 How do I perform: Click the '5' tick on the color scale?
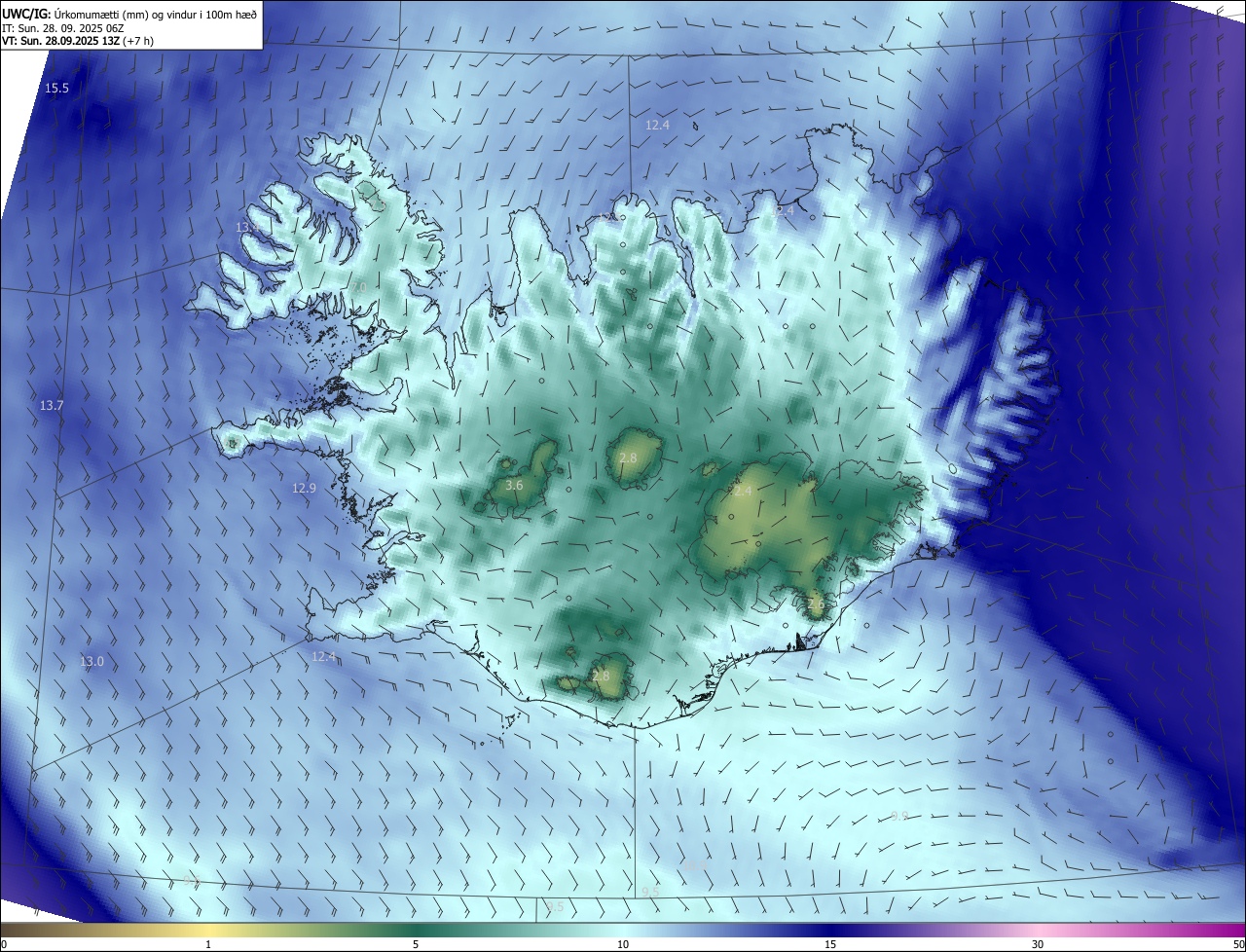coord(416,945)
